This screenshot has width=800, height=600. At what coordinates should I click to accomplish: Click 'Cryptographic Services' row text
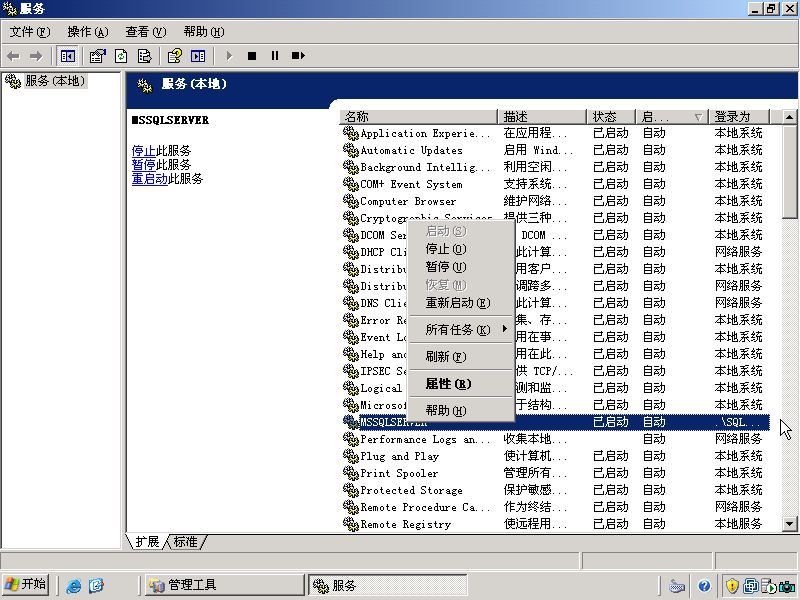(x=426, y=218)
